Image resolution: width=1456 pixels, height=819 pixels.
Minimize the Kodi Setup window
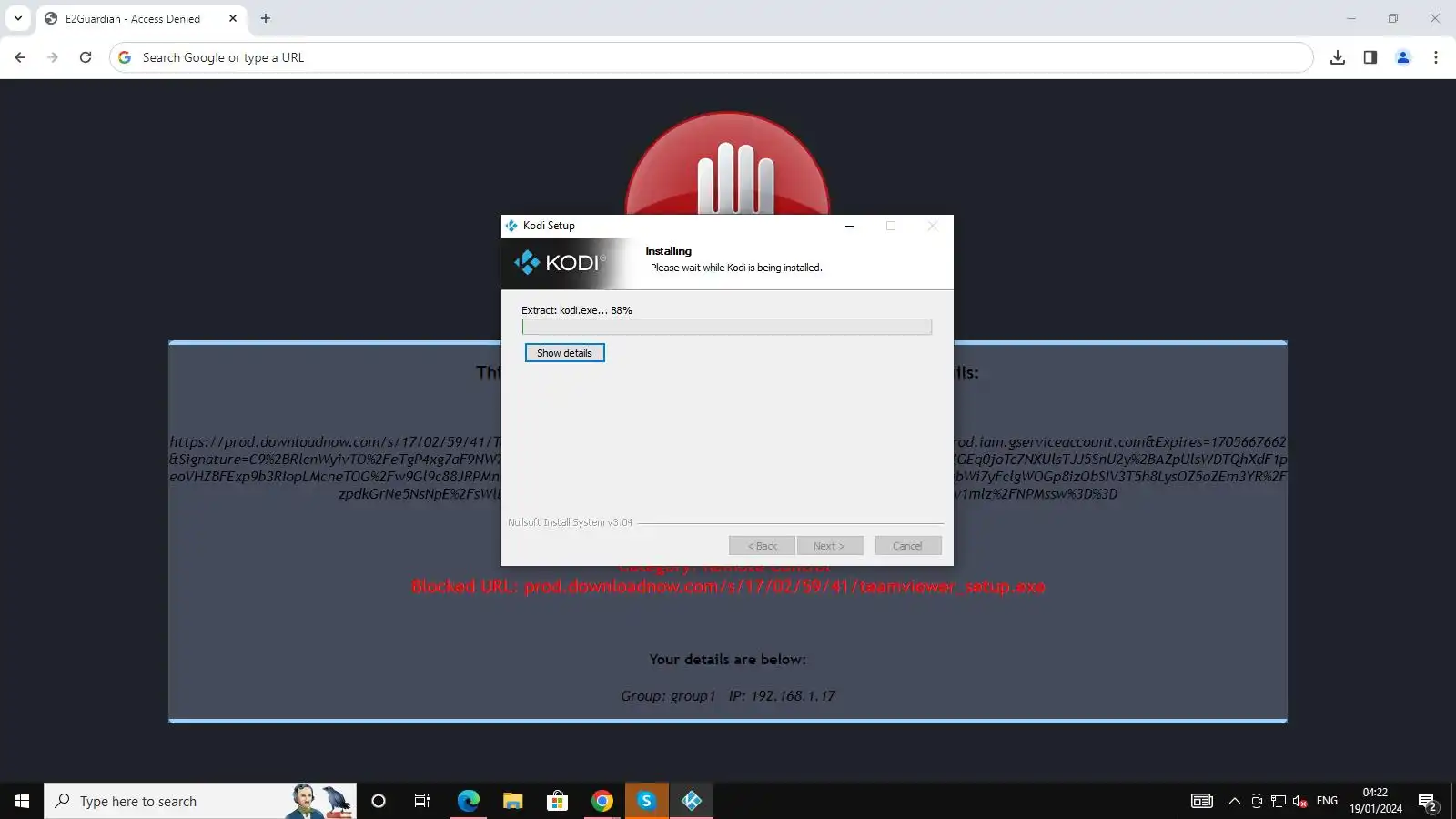coord(850,226)
